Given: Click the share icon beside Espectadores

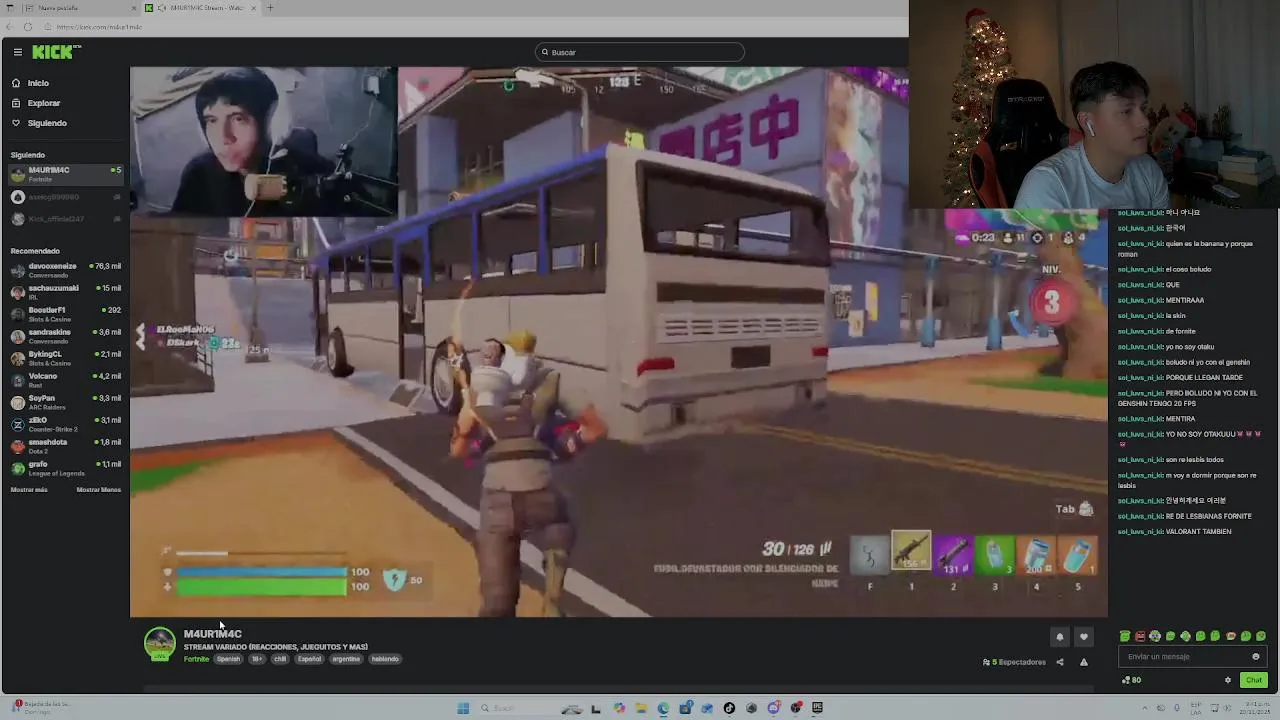Looking at the screenshot, I should [x=1060, y=662].
